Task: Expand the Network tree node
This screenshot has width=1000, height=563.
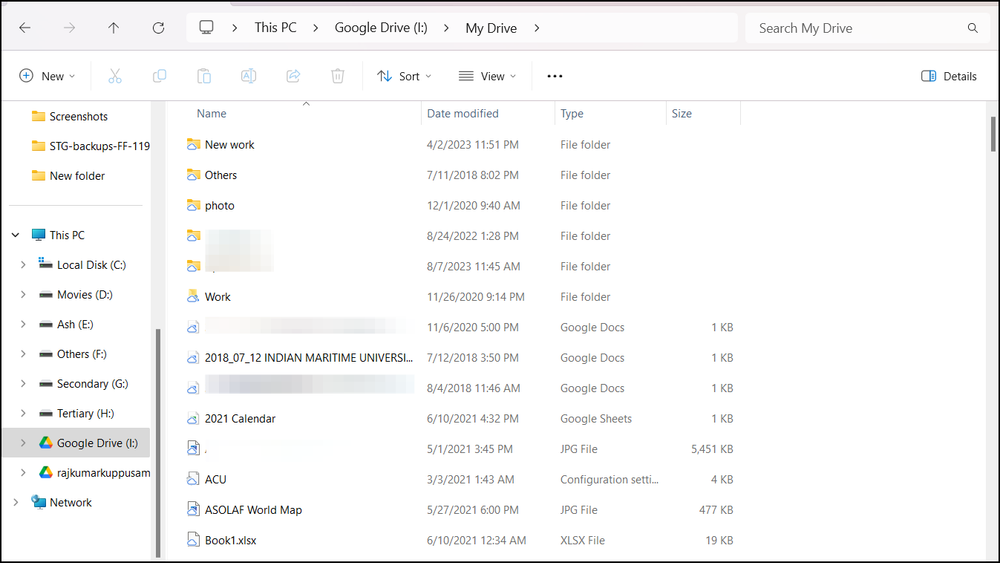Action: tap(15, 502)
